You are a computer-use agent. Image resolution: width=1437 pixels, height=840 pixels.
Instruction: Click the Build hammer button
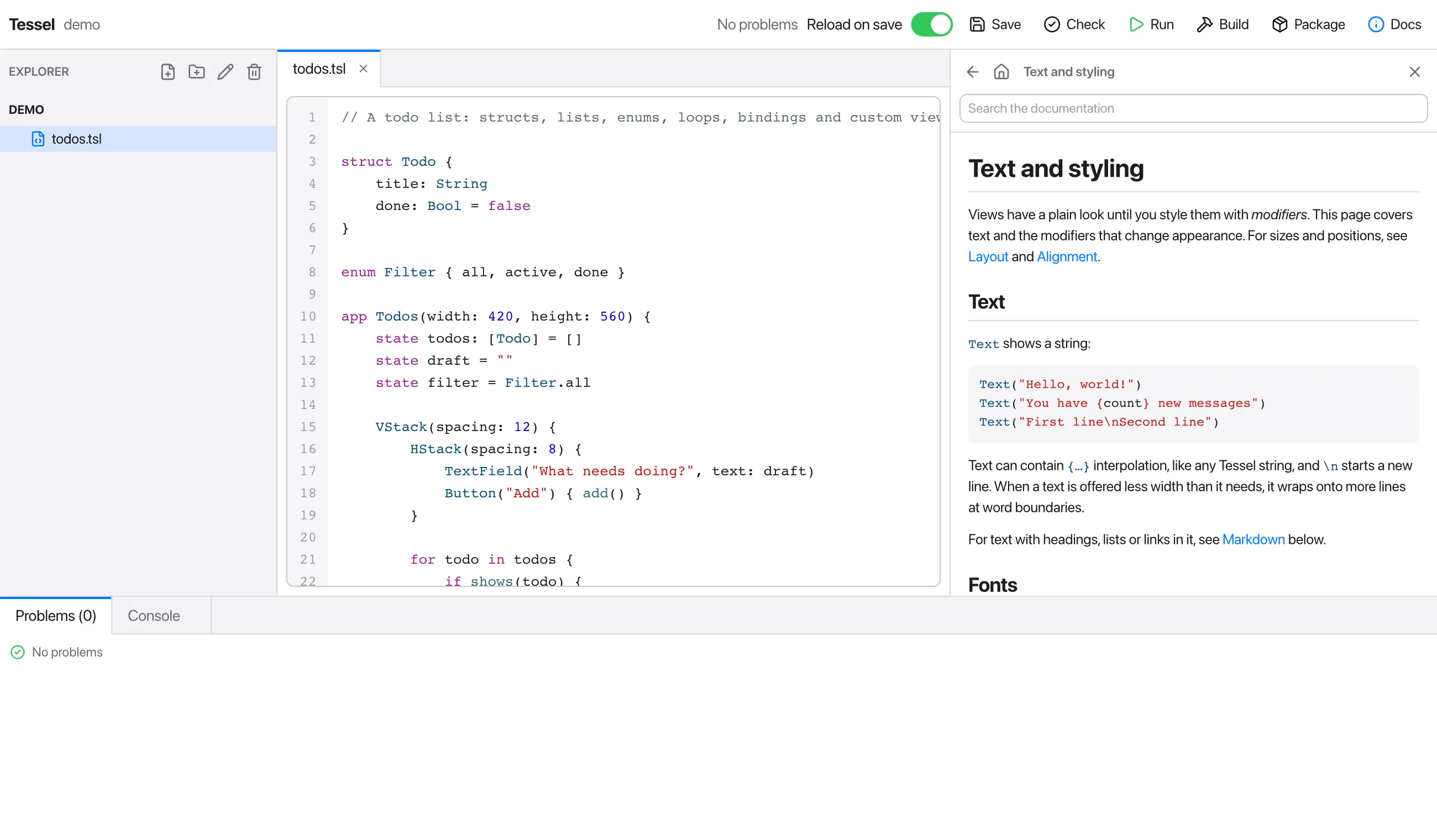1223,24
